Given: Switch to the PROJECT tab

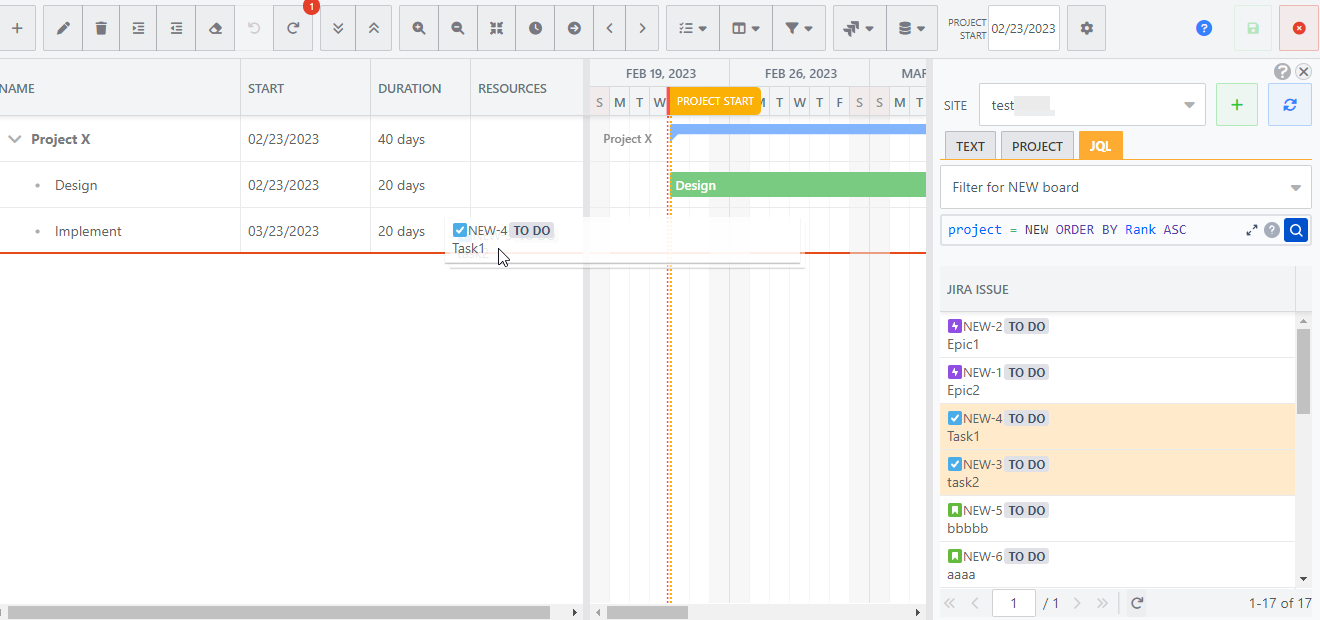Looking at the screenshot, I should [x=1037, y=146].
